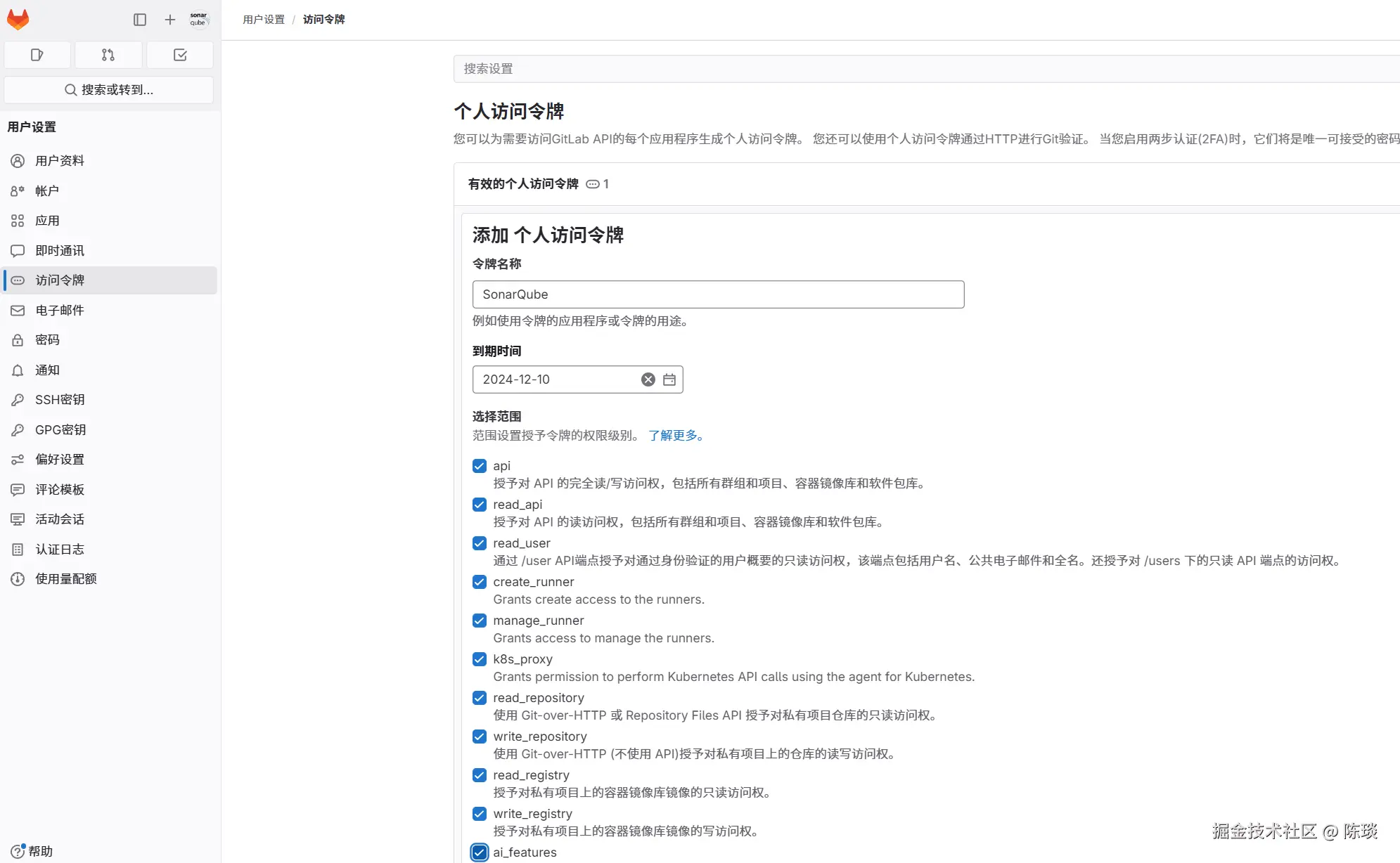Screen dimensions: 1400x863
Task: Click the plus create-new icon
Action: pyautogui.click(x=169, y=20)
